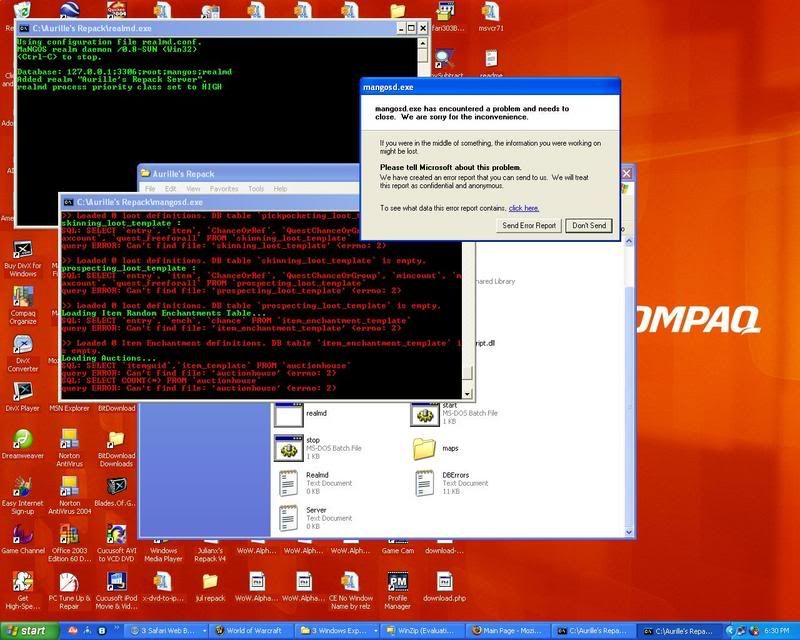
Task: Open the Compaq Organize desktop shortcut
Action: [x=23, y=305]
